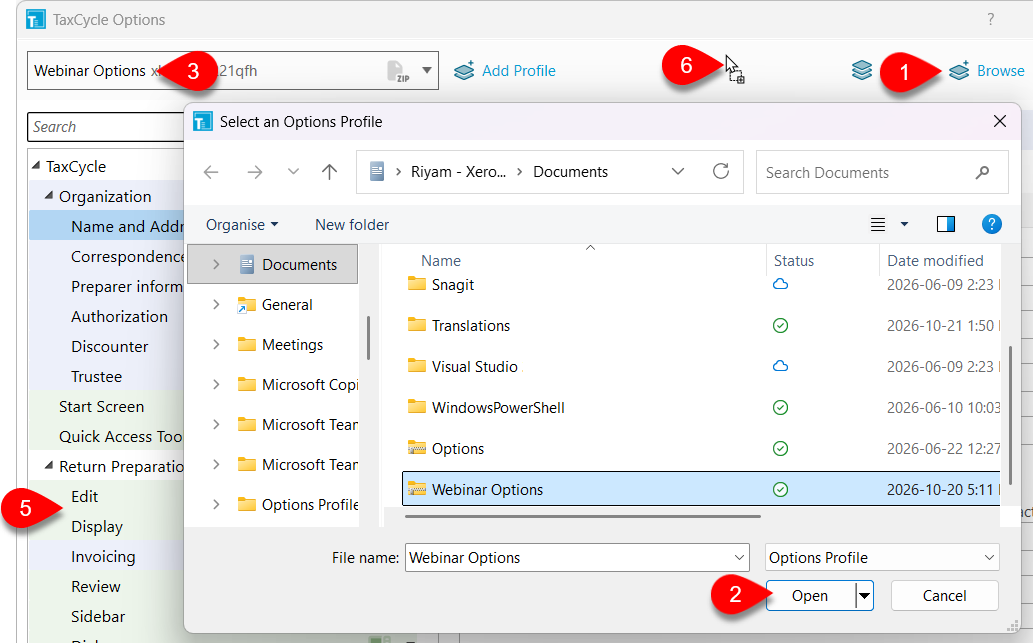Go up one folder level
Viewport: 1033px width, 643px height.
coord(329,172)
